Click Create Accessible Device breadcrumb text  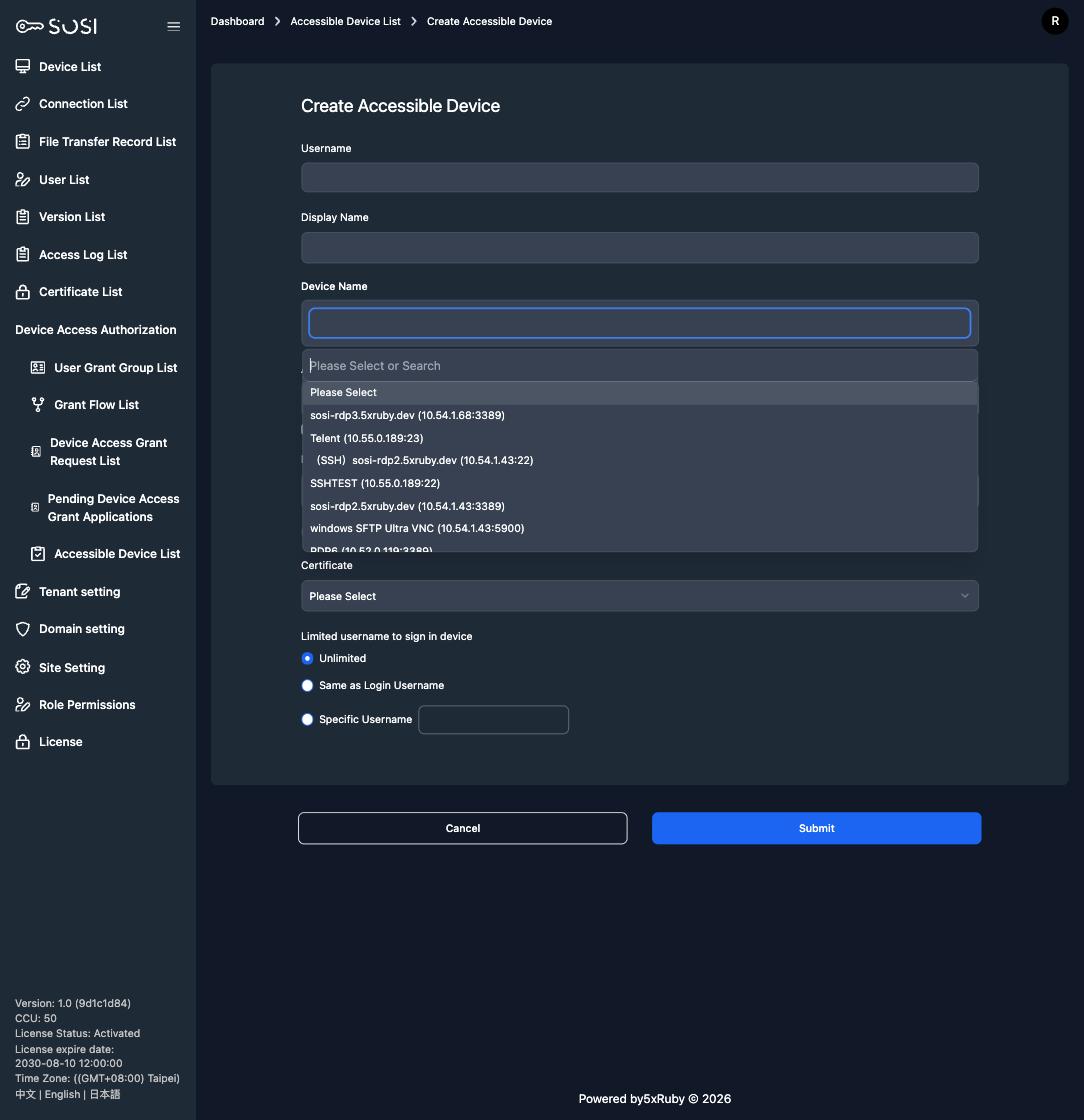[489, 21]
